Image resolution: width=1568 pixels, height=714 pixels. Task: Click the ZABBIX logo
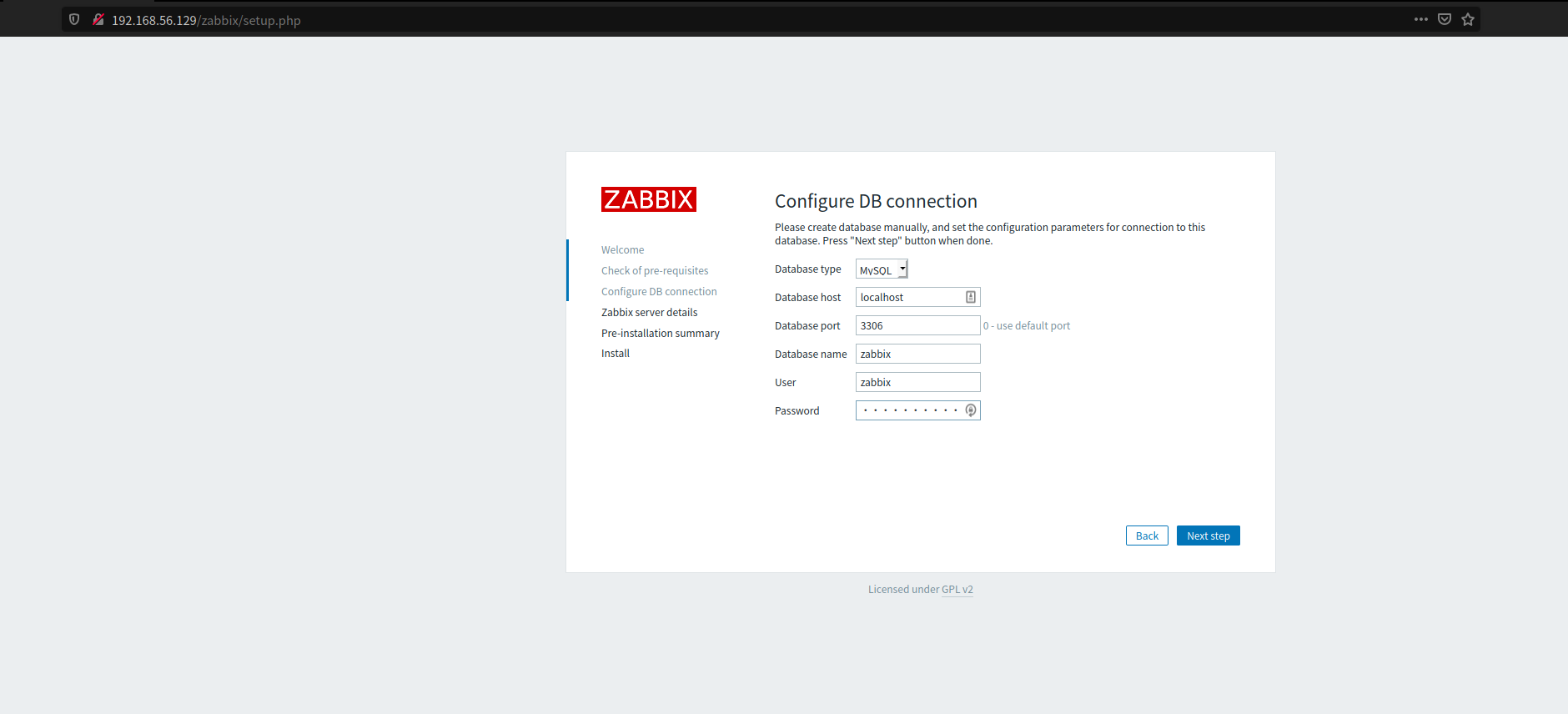pos(649,199)
